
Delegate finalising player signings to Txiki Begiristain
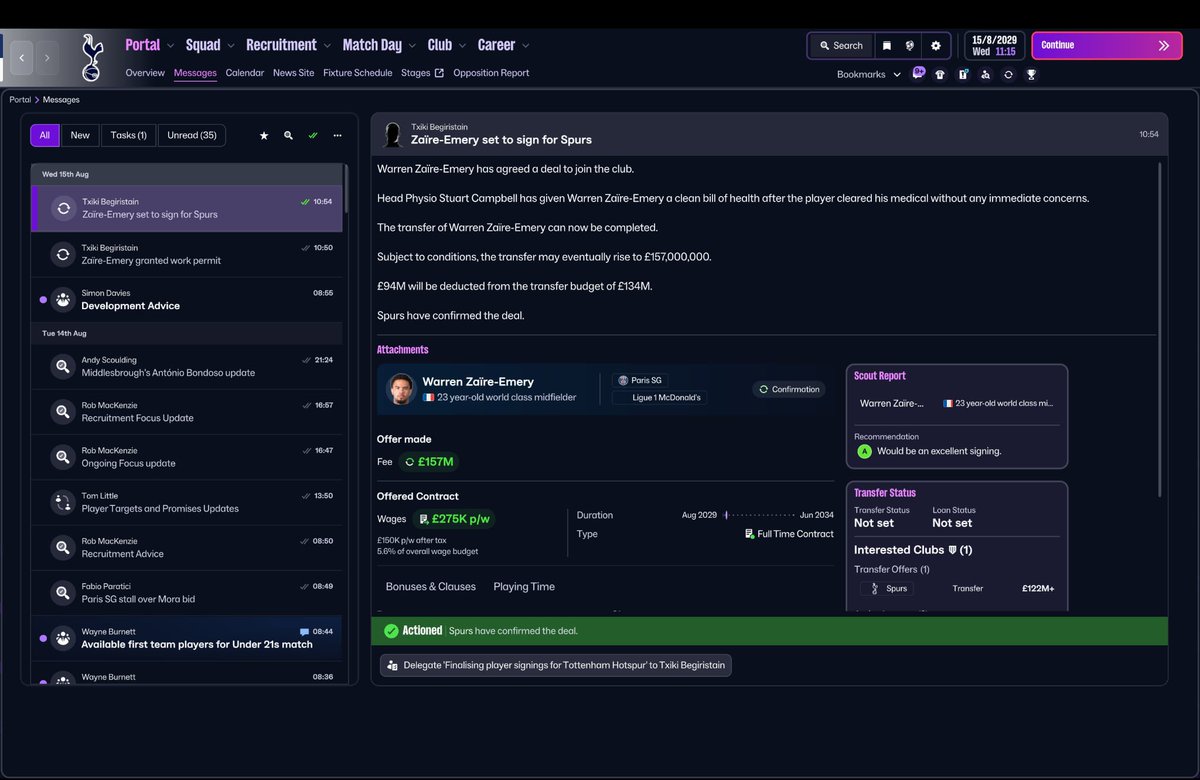[x=556, y=665]
